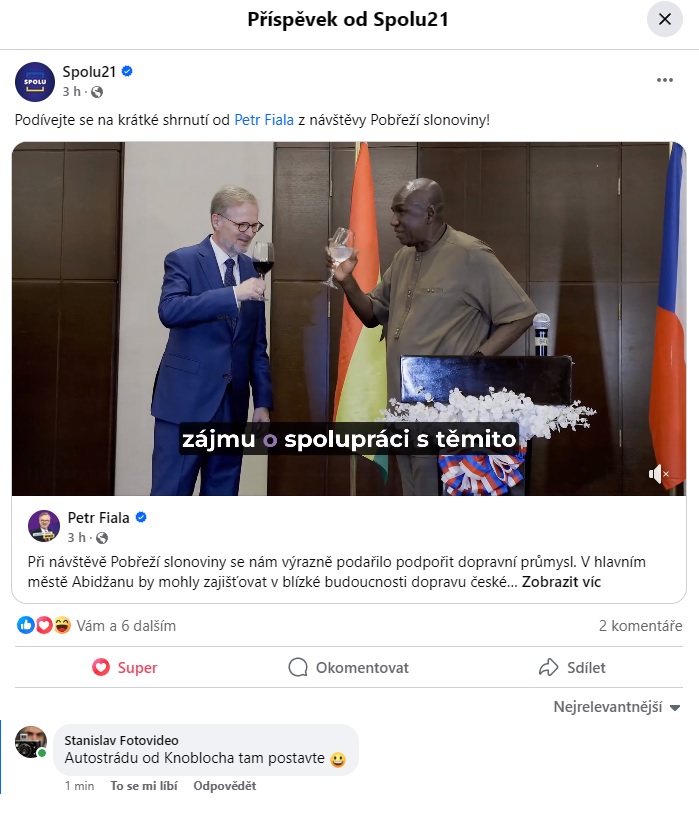
Task: Click the Spolu21 page profile picture
Action: 35,82
